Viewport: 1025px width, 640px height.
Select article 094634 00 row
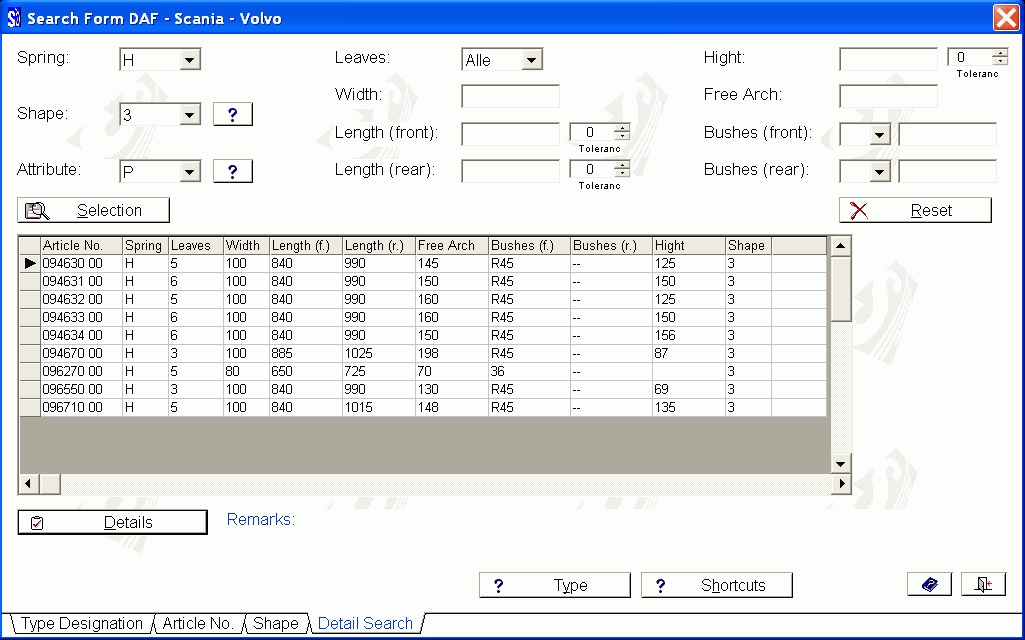click(423, 335)
